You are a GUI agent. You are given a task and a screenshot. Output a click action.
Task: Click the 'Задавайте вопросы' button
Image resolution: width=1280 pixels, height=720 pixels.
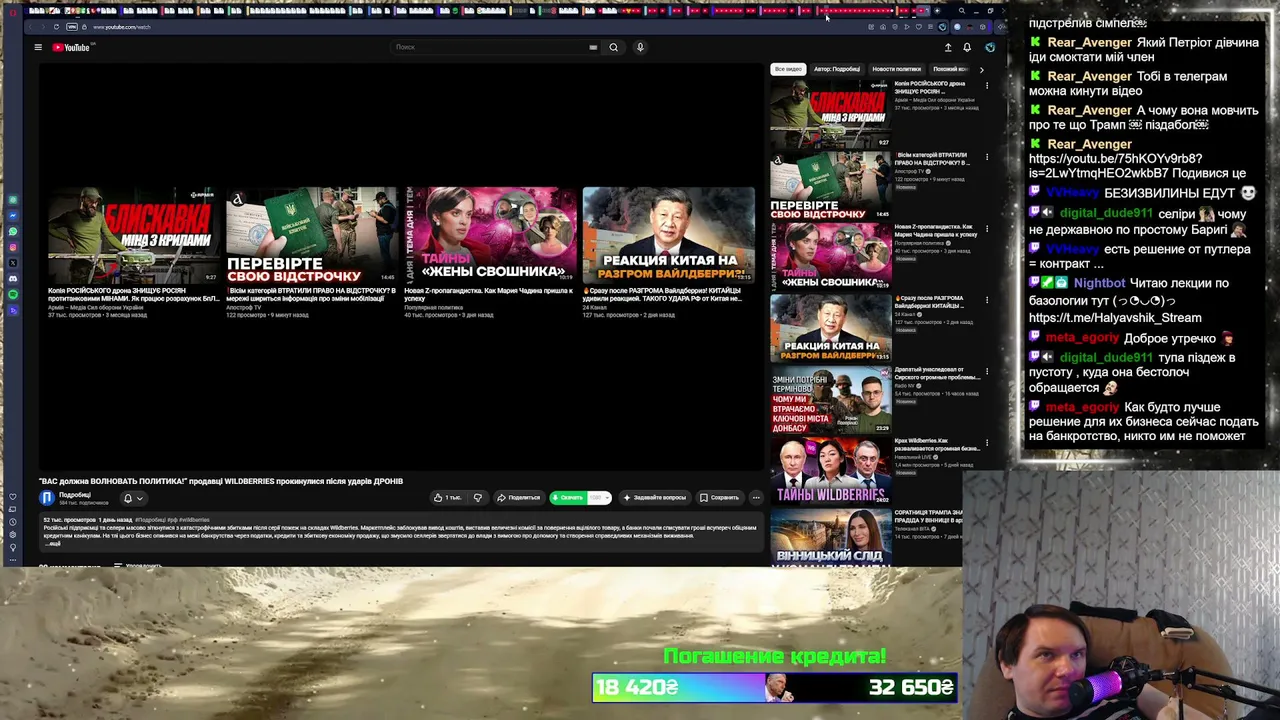654,497
